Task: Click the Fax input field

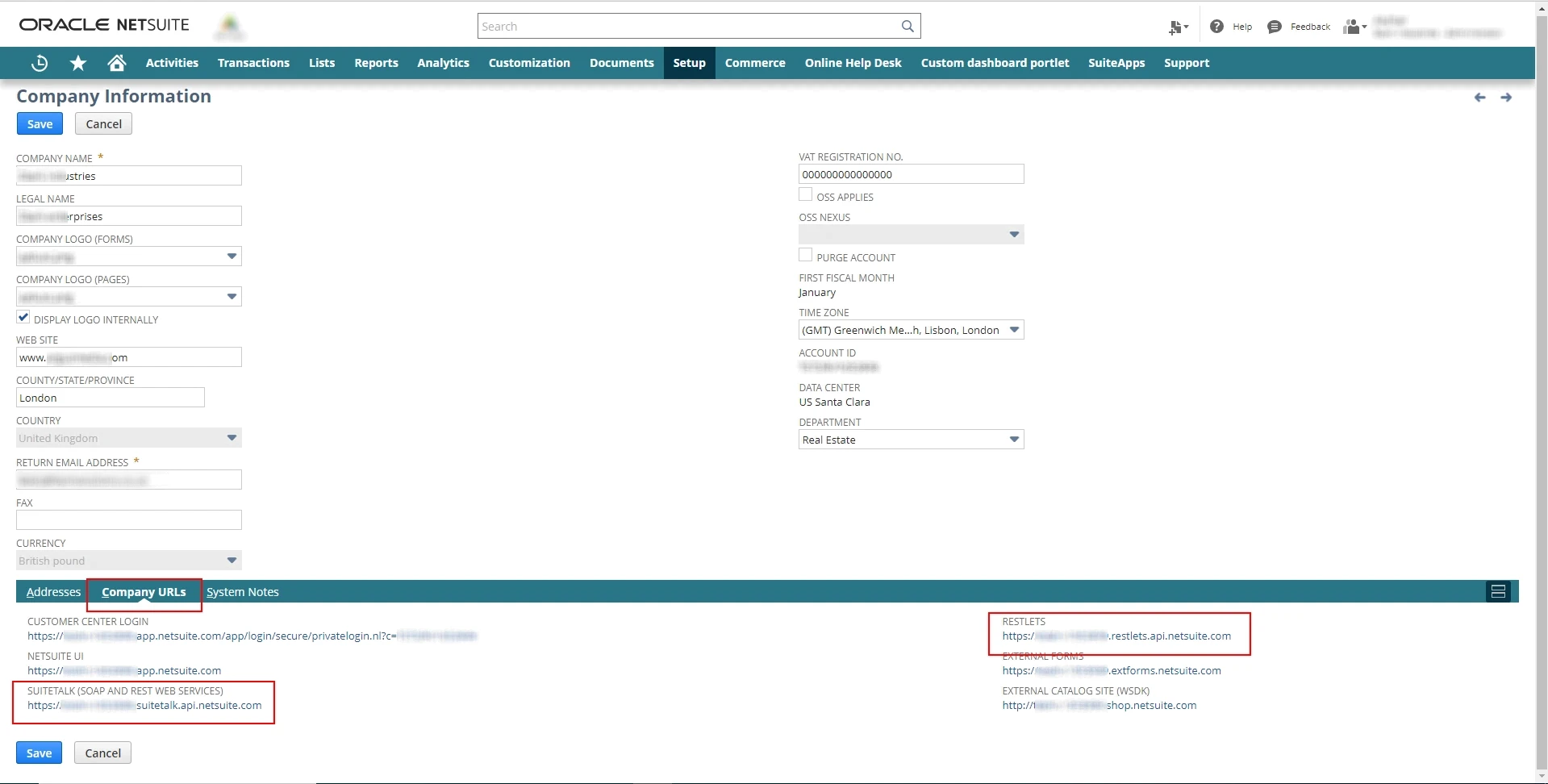Action: pos(129,520)
